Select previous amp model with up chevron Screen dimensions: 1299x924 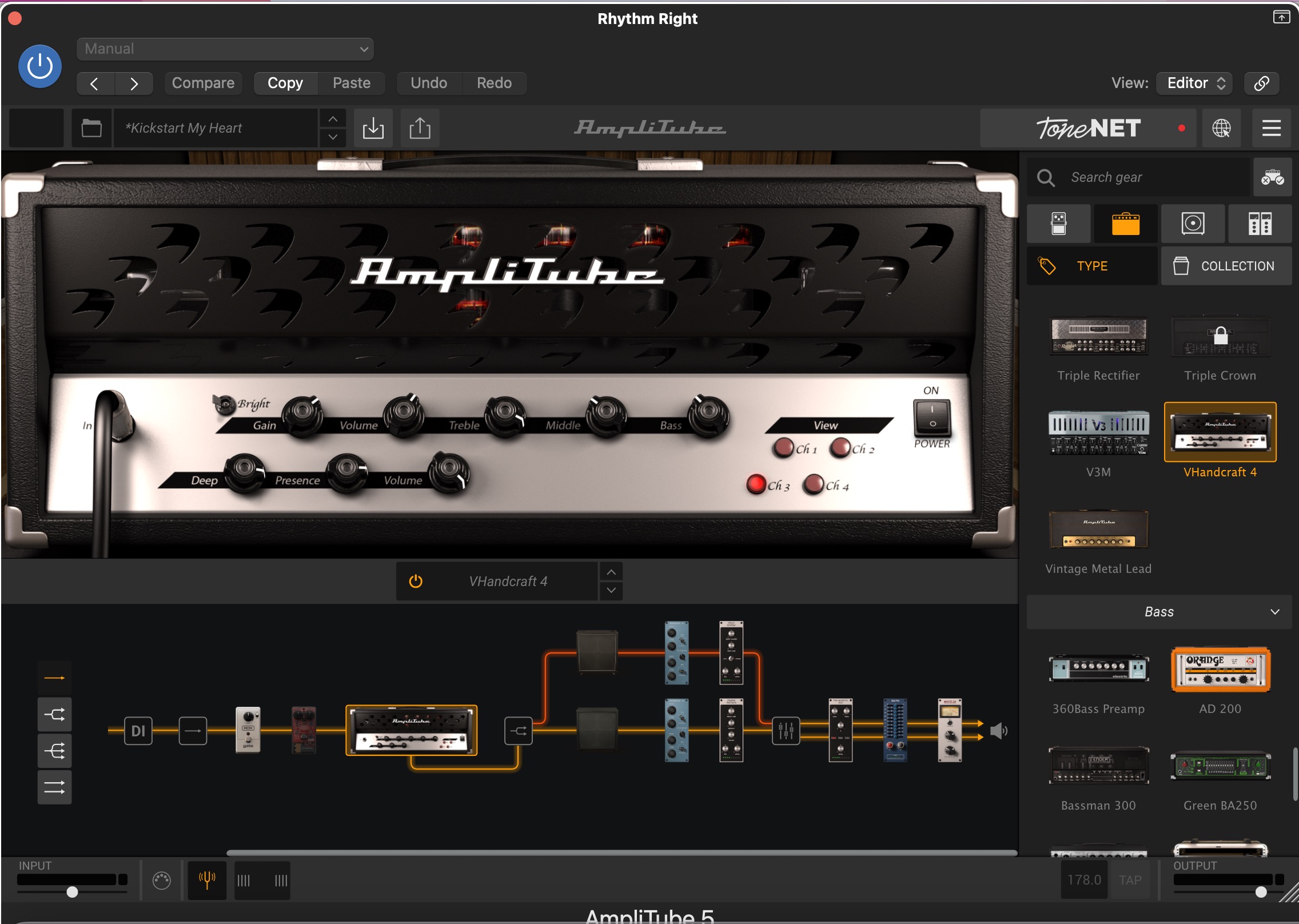pyautogui.click(x=611, y=572)
